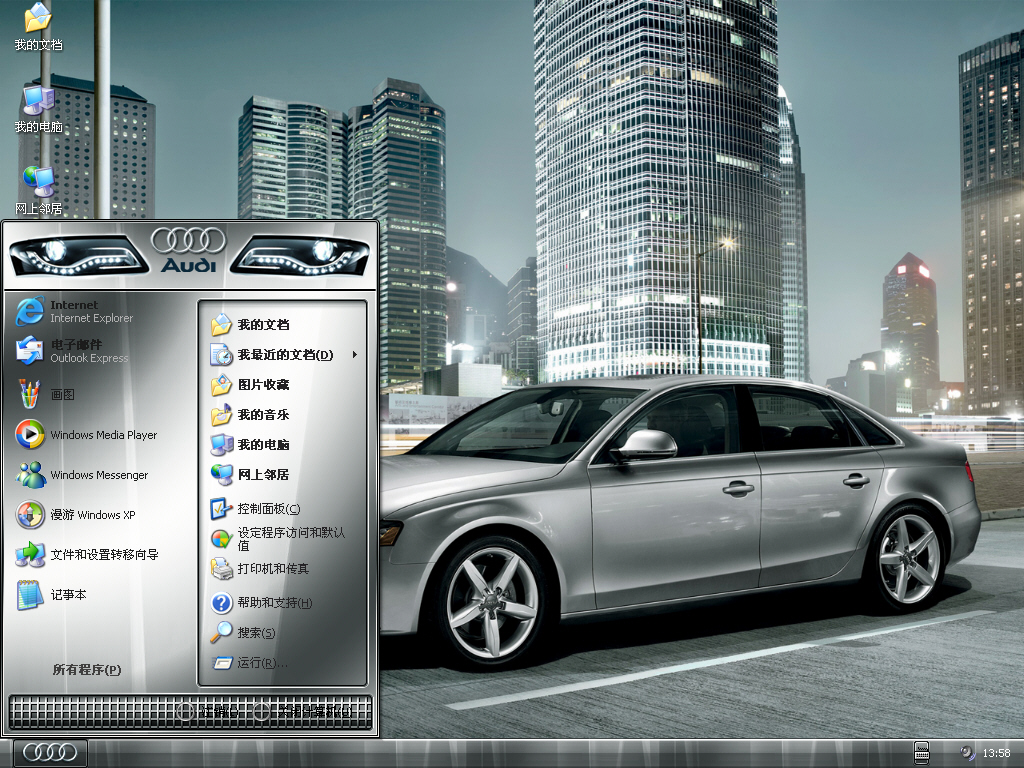The height and width of the screenshot is (768, 1024).
Task: Select the 网上邻居 desktop icon
Action: pyautogui.click(x=39, y=190)
